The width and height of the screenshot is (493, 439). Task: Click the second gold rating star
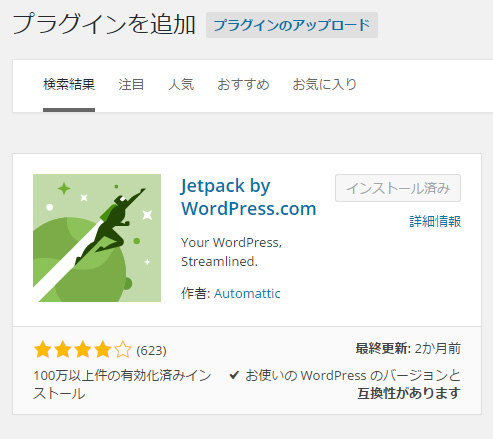pos(63,350)
